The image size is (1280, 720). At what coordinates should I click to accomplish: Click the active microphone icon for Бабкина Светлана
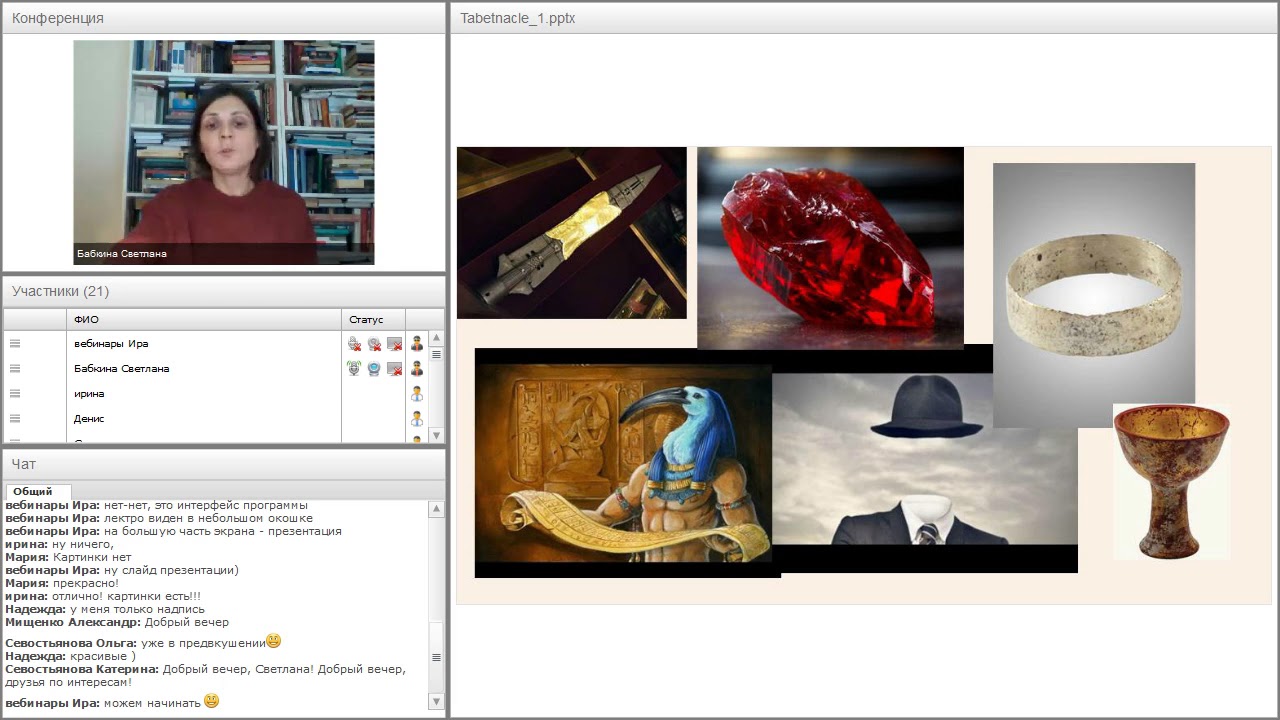point(354,369)
